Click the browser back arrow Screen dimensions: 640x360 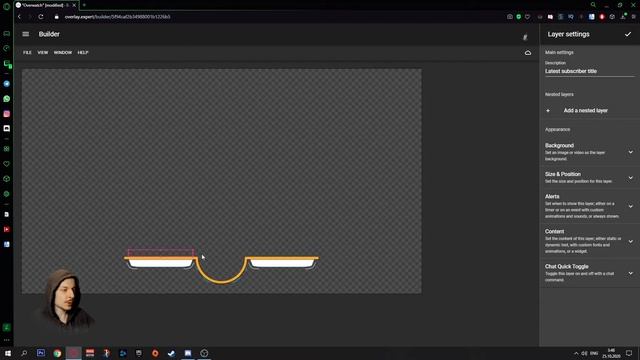(19, 17)
